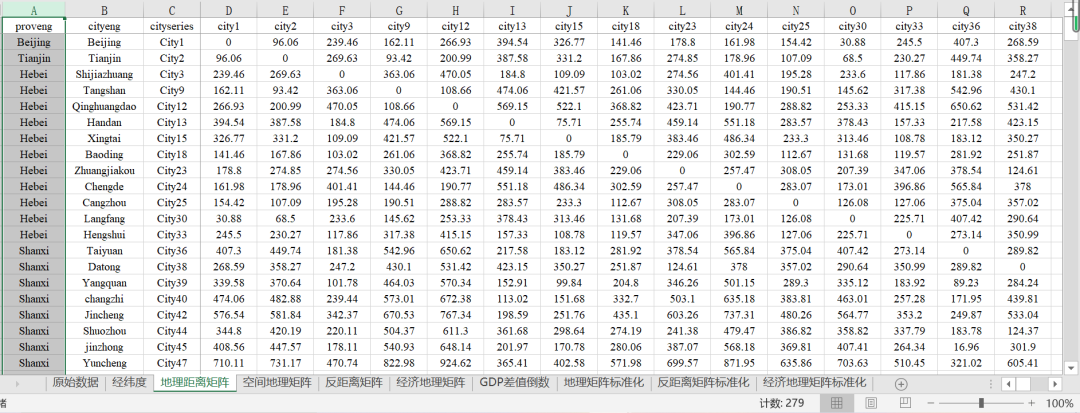Click the cell with value 822.98

click(399, 363)
